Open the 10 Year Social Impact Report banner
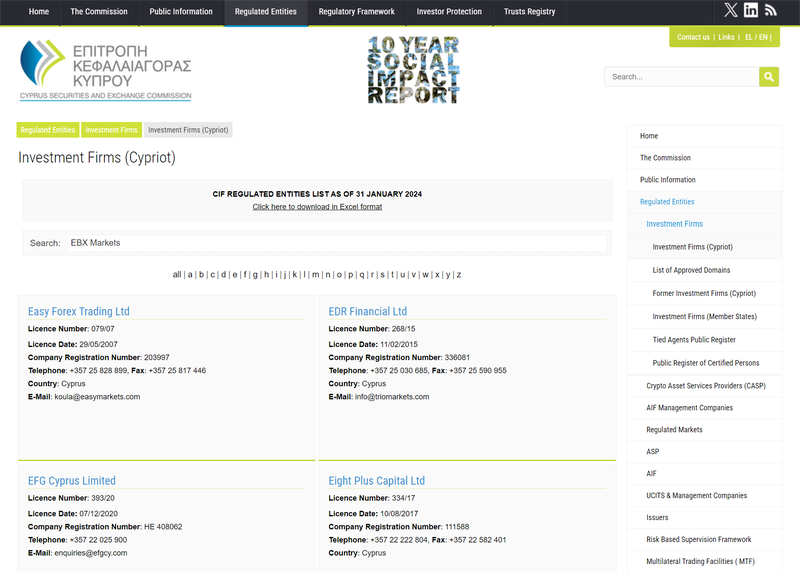 (413, 70)
